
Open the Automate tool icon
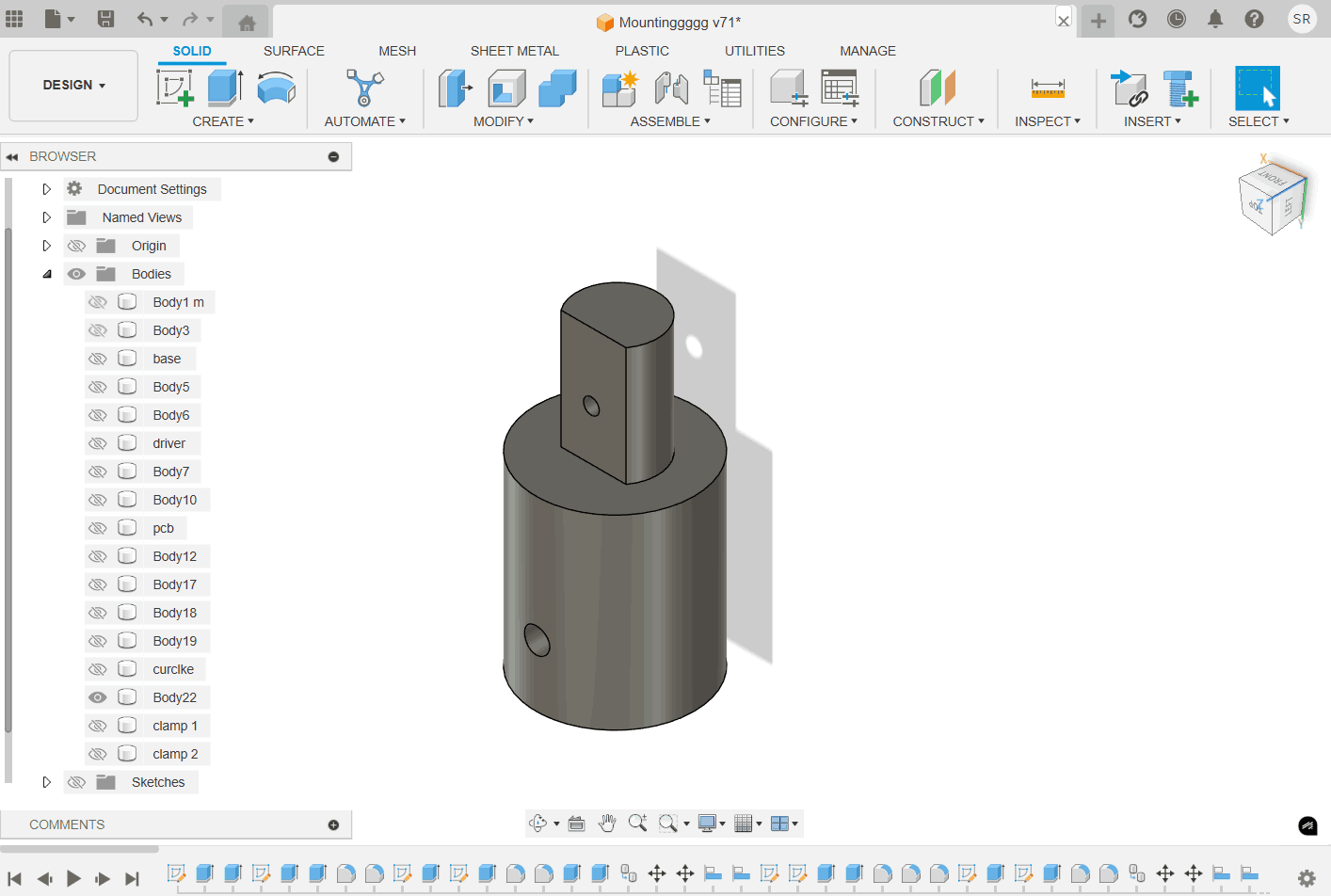pos(364,88)
